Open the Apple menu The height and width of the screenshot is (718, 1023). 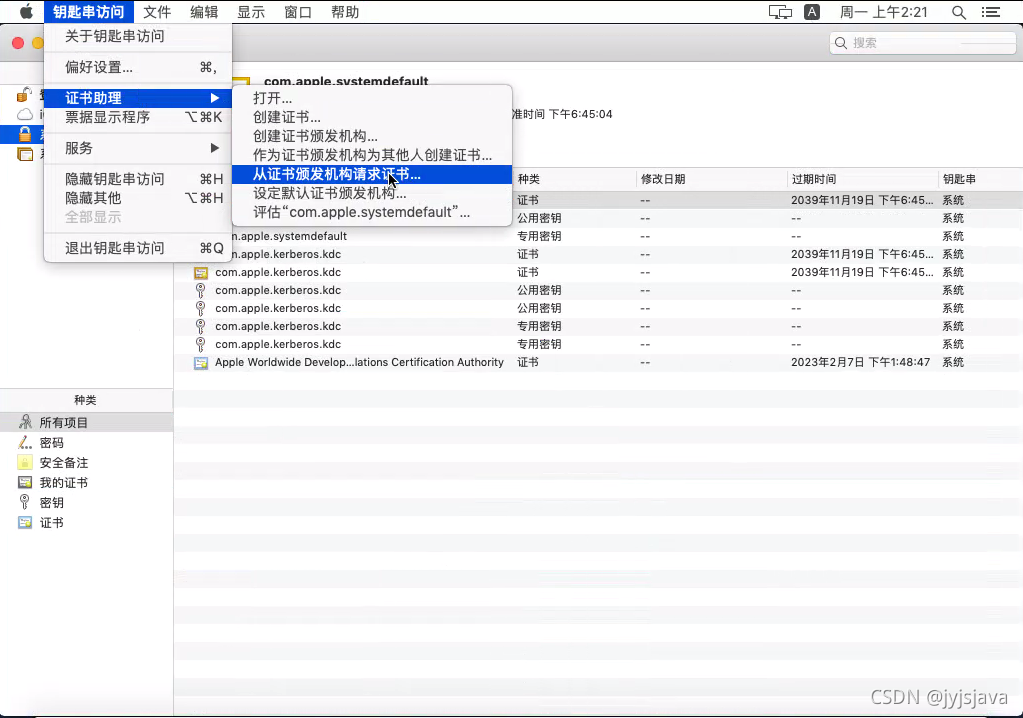tap(26, 12)
